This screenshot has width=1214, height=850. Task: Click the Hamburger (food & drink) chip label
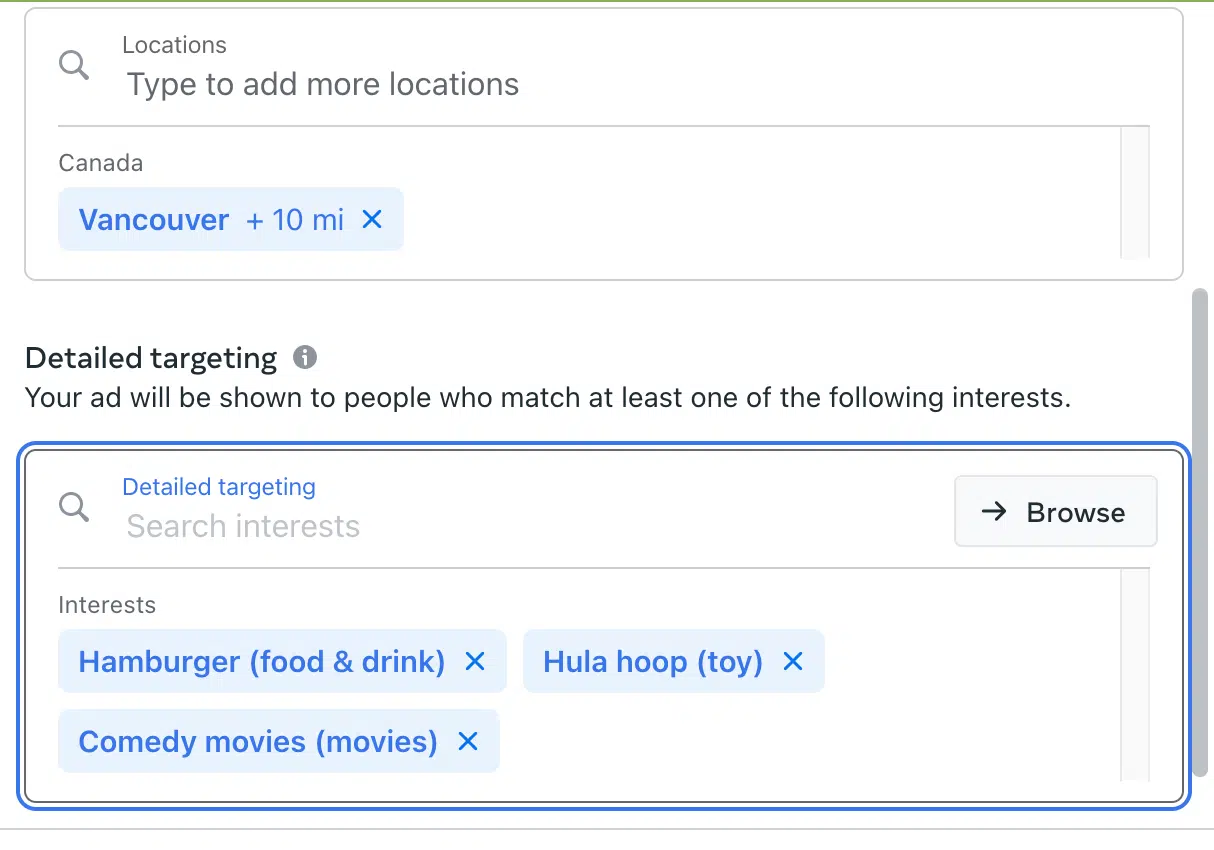tap(261, 661)
